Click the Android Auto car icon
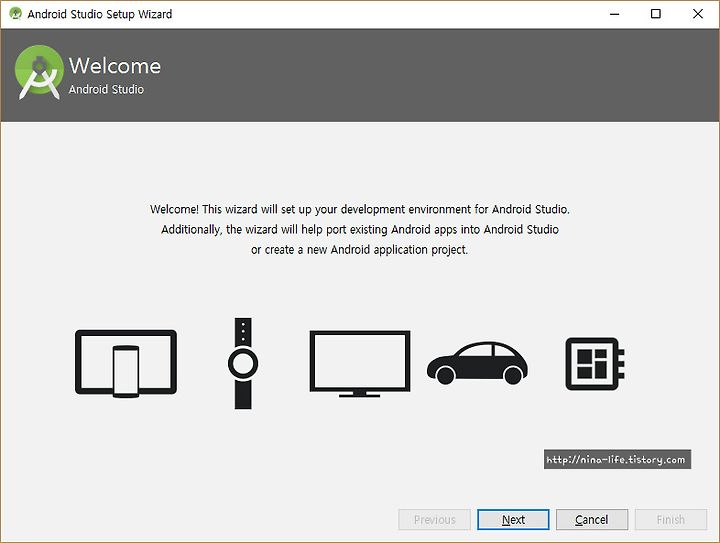Image resolution: width=720 pixels, height=543 pixels. (478, 363)
